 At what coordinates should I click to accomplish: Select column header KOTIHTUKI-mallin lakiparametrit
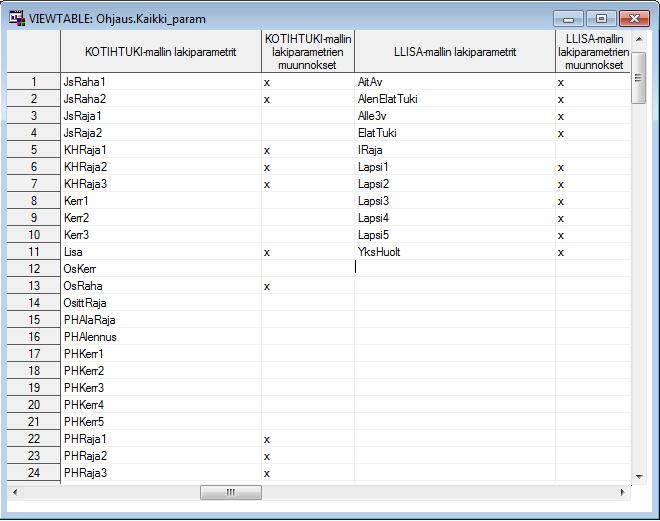tap(161, 52)
